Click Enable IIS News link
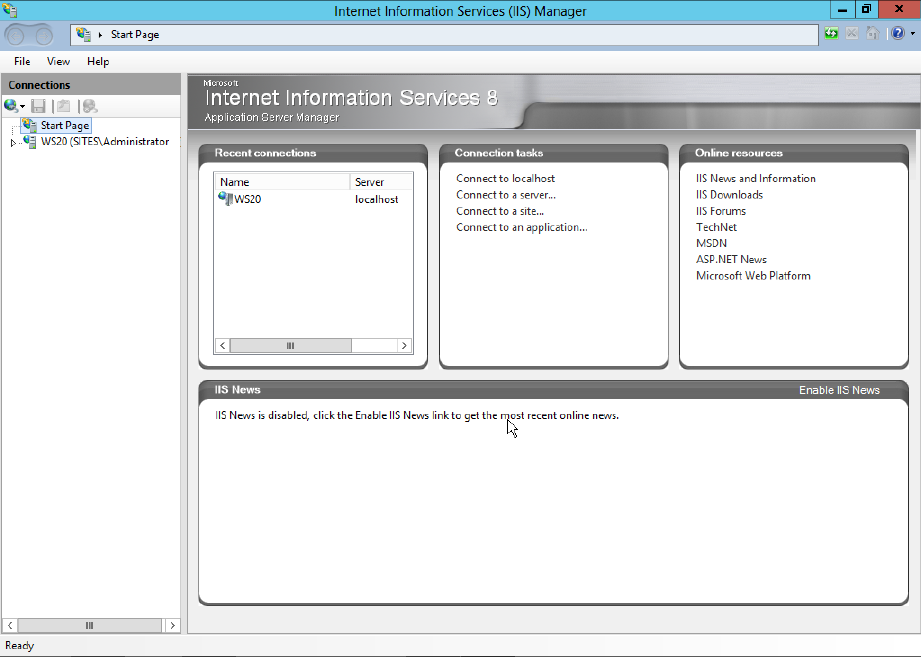921x657 pixels. [839, 390]
